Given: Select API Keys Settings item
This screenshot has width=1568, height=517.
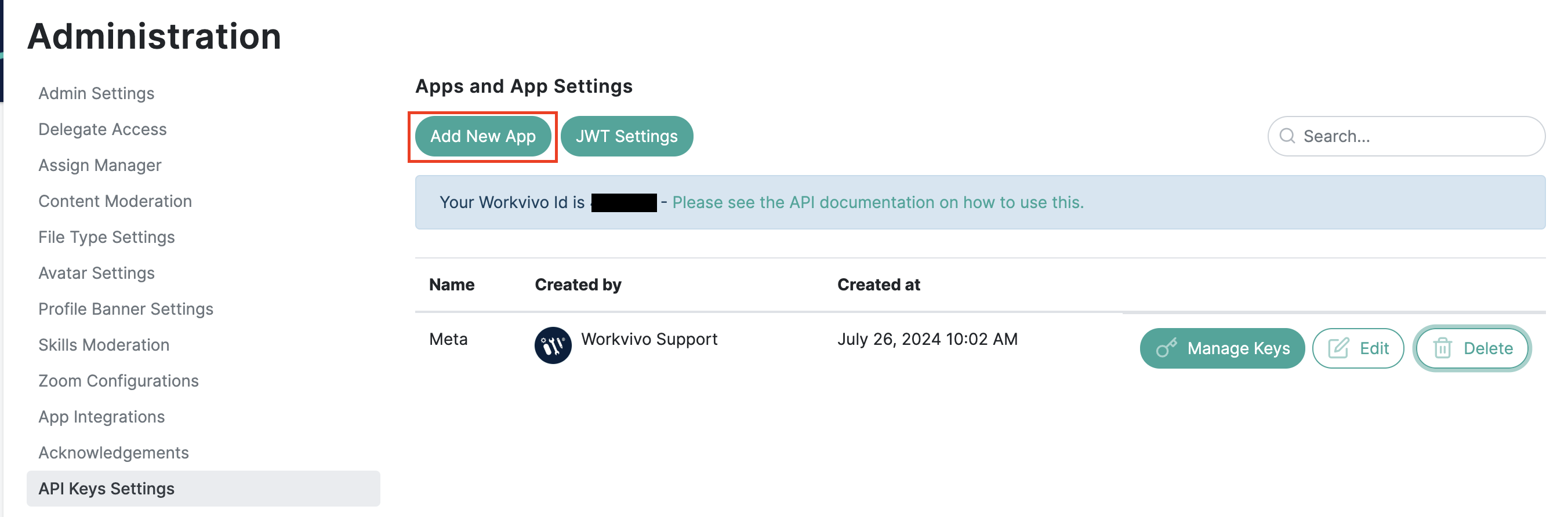Looking at the screenshot, I should (204, 489).
